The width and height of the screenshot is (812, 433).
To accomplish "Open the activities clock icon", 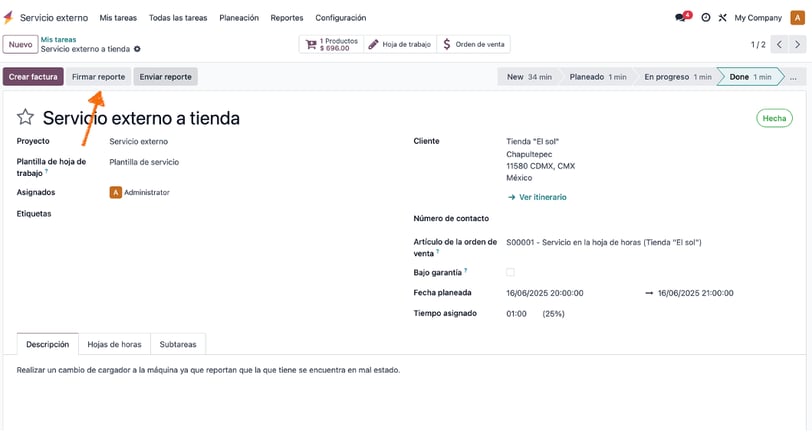I will click(x=705, y=18).
